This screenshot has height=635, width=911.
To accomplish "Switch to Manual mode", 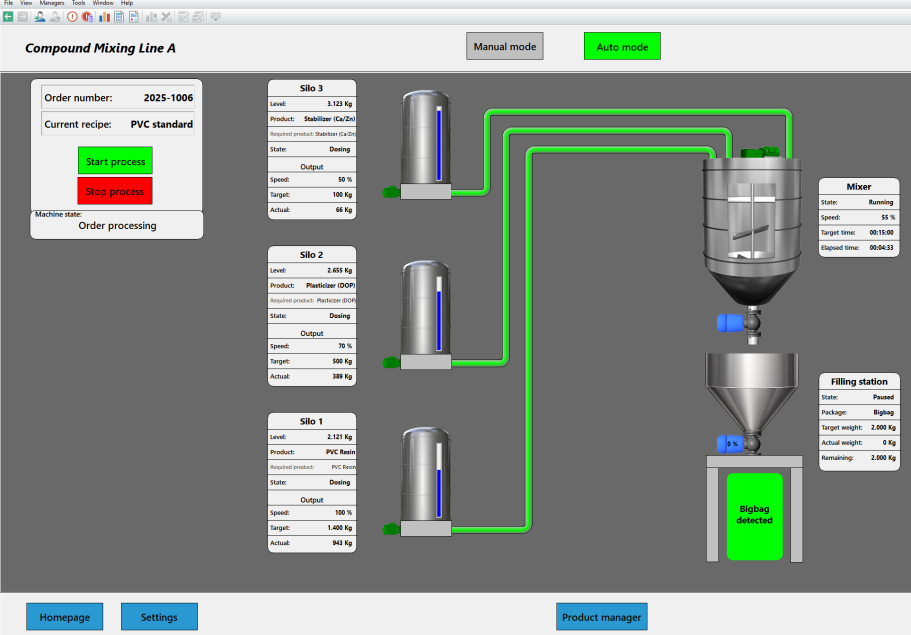I will pos(505,46).
